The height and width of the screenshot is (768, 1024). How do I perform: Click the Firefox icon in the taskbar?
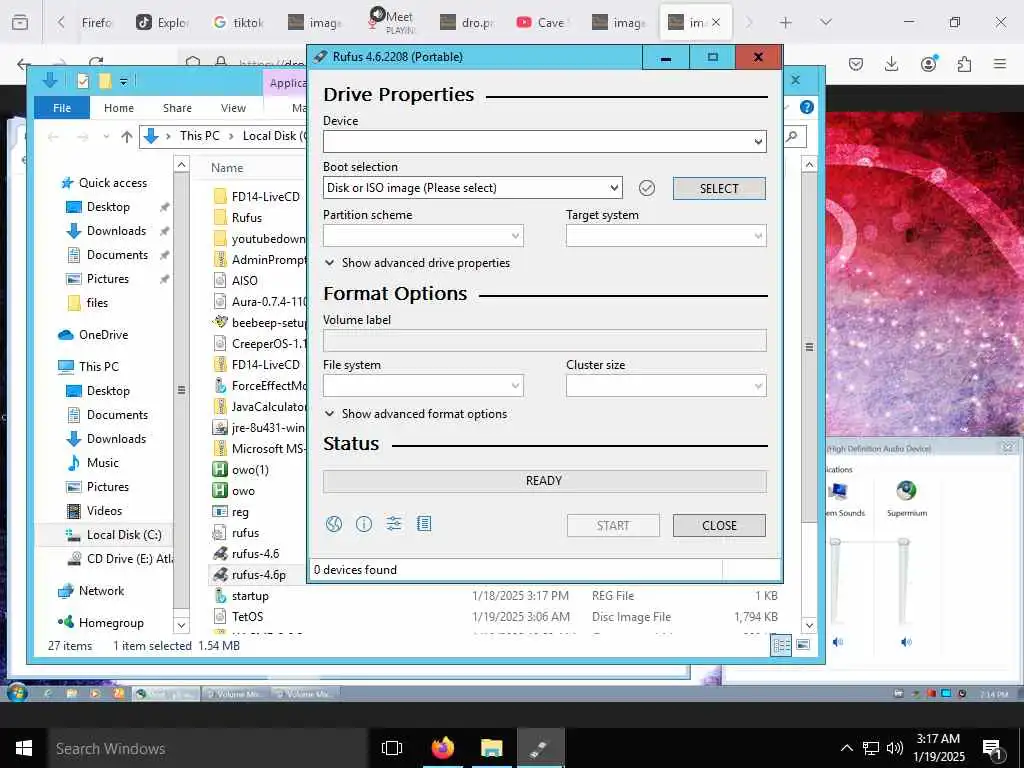(443, 748)
